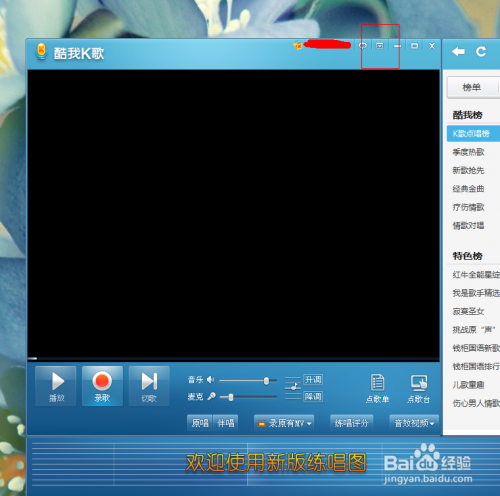Open the 点歌台 song station
This screenshot has width=500, height=496.
[419, 389]
